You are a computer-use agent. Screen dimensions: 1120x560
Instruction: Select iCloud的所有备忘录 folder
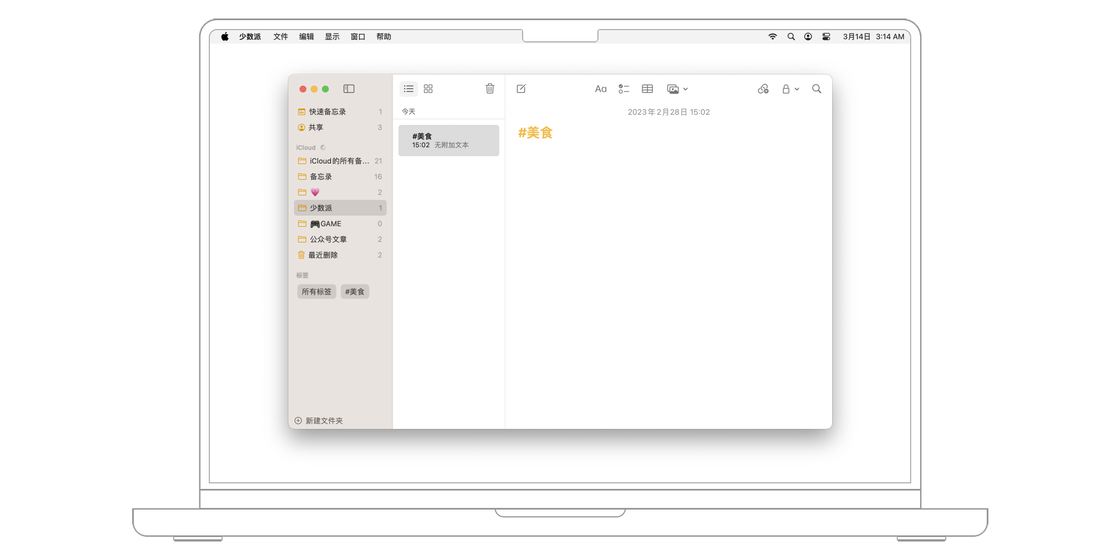(340, 161)
